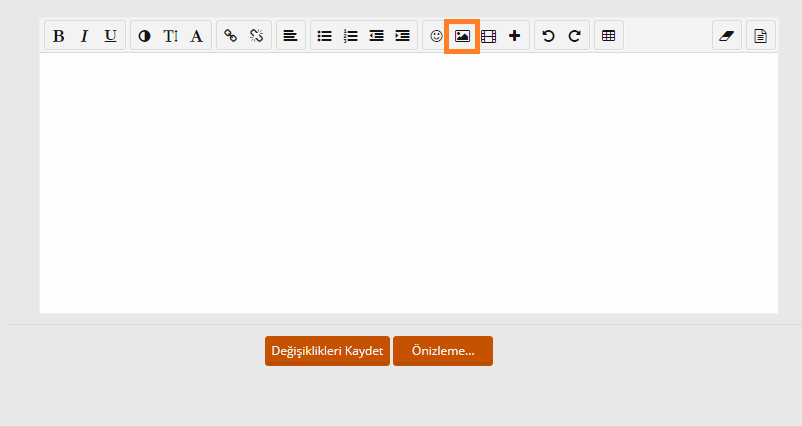The image size is (802, 426).
Task: Undo the last edit
Action: pyautogui.click(x=548, y=36)
